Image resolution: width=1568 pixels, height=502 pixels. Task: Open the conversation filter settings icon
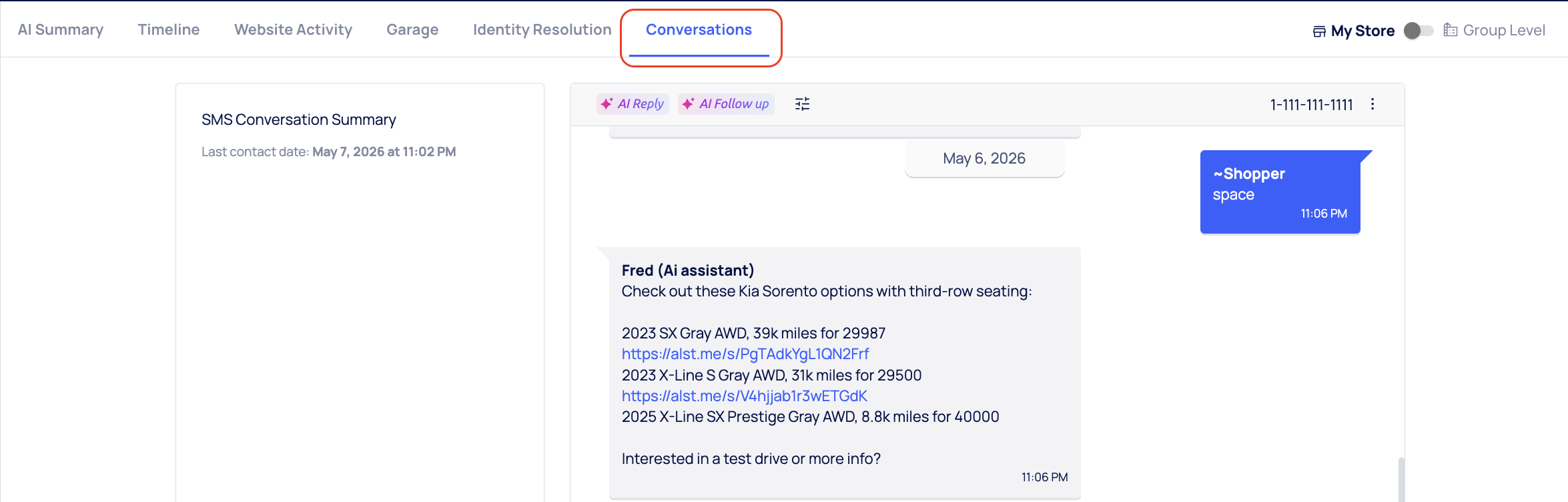[802, 103]
